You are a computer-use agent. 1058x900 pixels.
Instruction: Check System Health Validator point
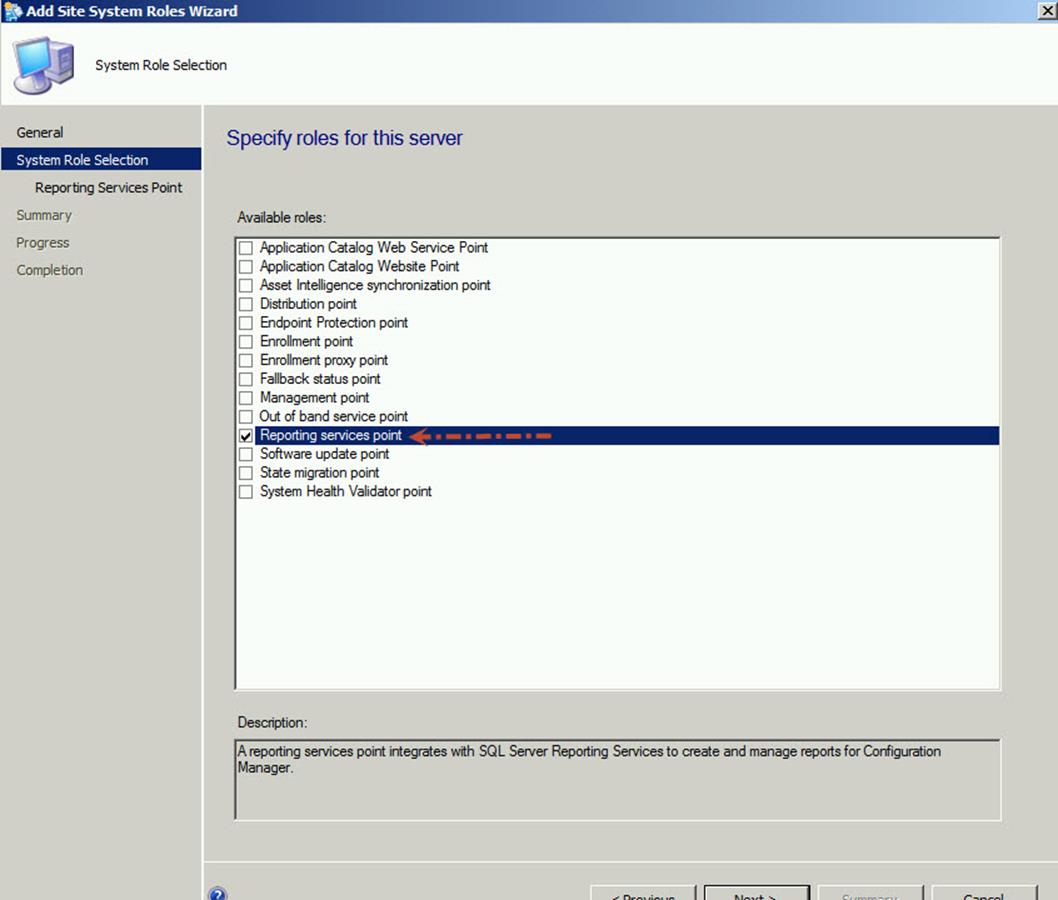pyautogui.click(x=246, y=492)
